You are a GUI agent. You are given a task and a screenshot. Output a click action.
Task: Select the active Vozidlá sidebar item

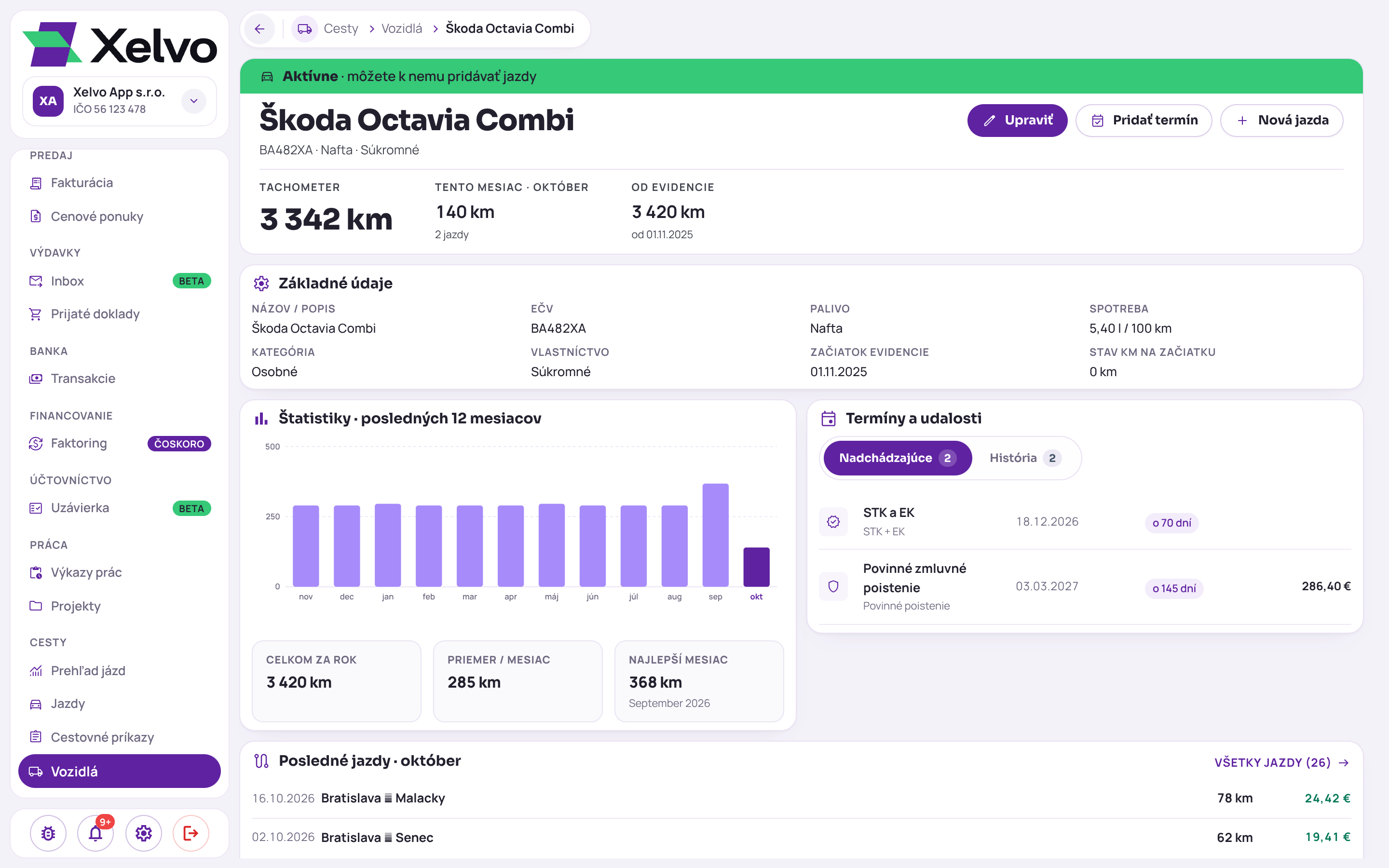120,772
